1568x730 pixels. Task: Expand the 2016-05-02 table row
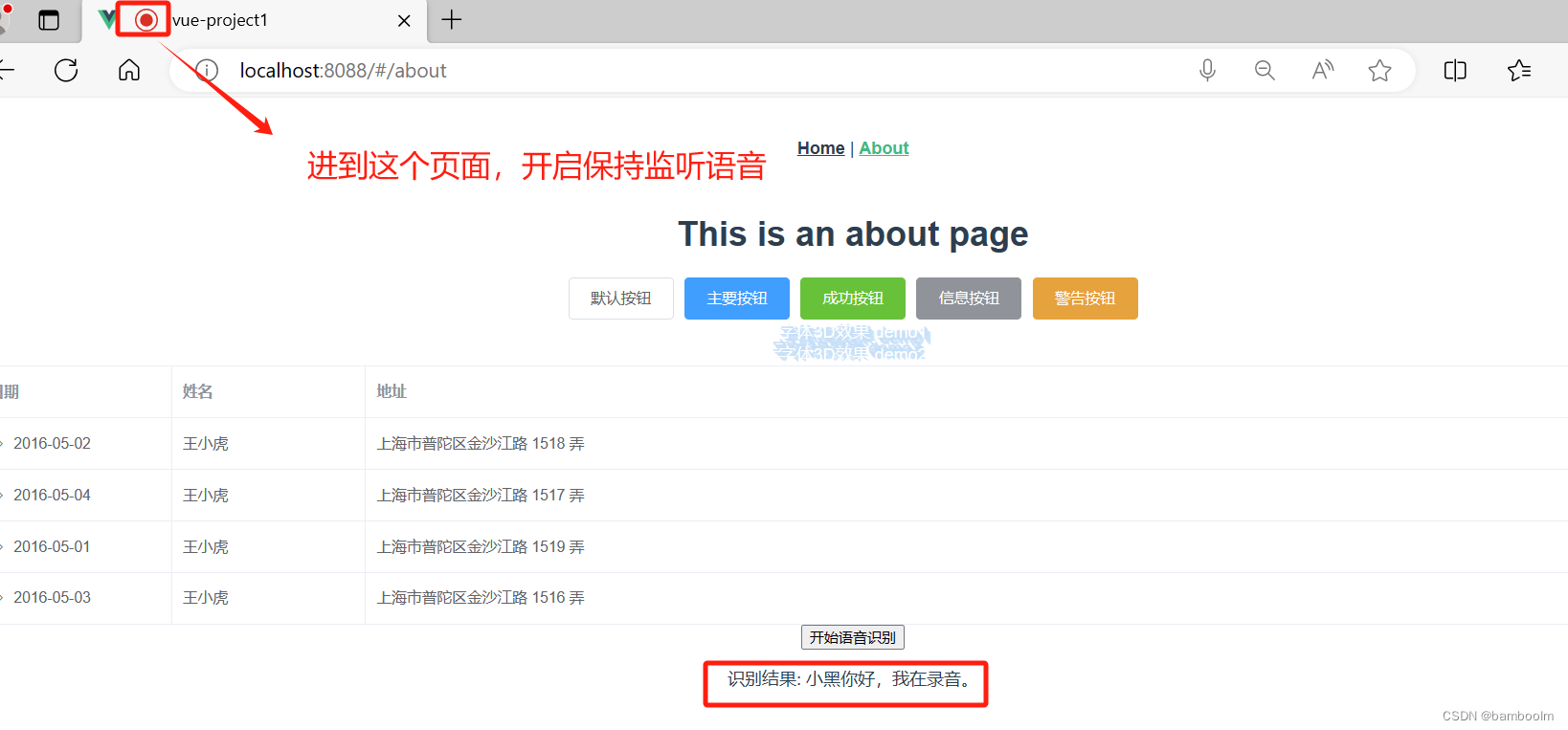pos(2,444)
